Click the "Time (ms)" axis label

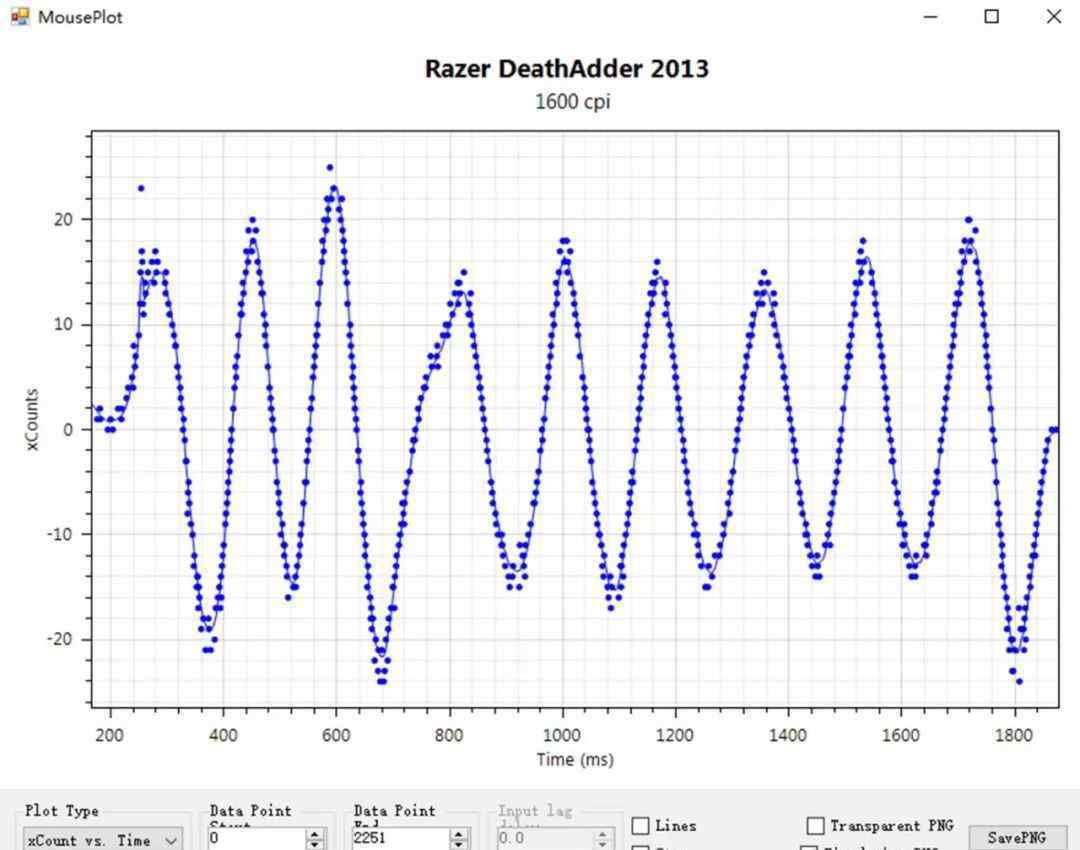point(575,759)
